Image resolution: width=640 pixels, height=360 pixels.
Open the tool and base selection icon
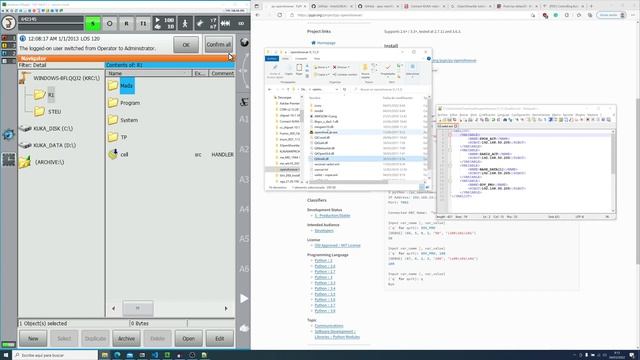206,23
